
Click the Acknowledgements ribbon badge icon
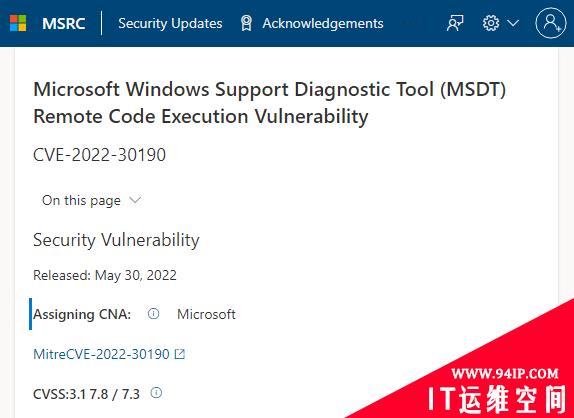click(x=246, y=23)
